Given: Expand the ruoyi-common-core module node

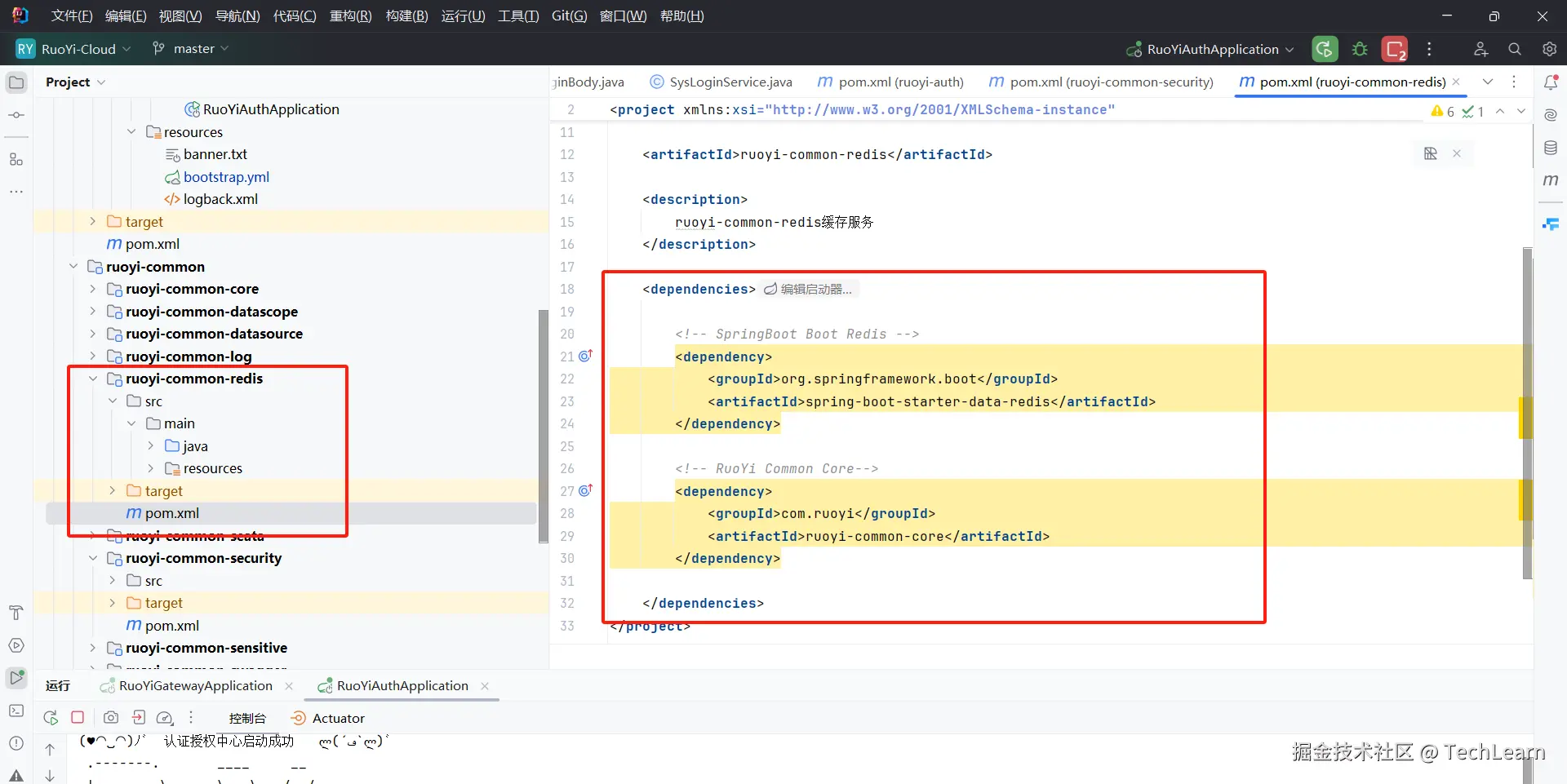Looking at the screenshot, I should pos(93,289).
